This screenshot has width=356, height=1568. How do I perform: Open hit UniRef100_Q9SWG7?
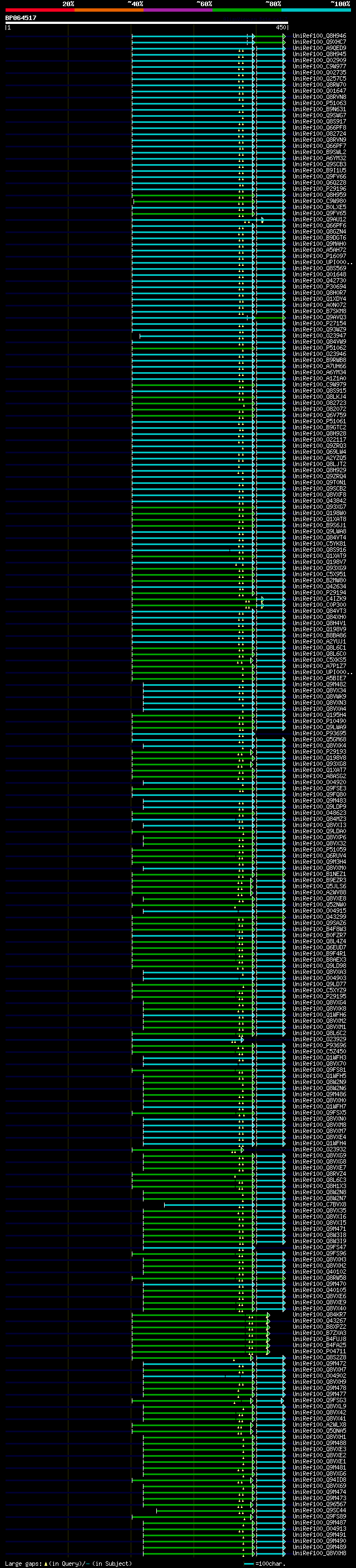coord(319,116)
